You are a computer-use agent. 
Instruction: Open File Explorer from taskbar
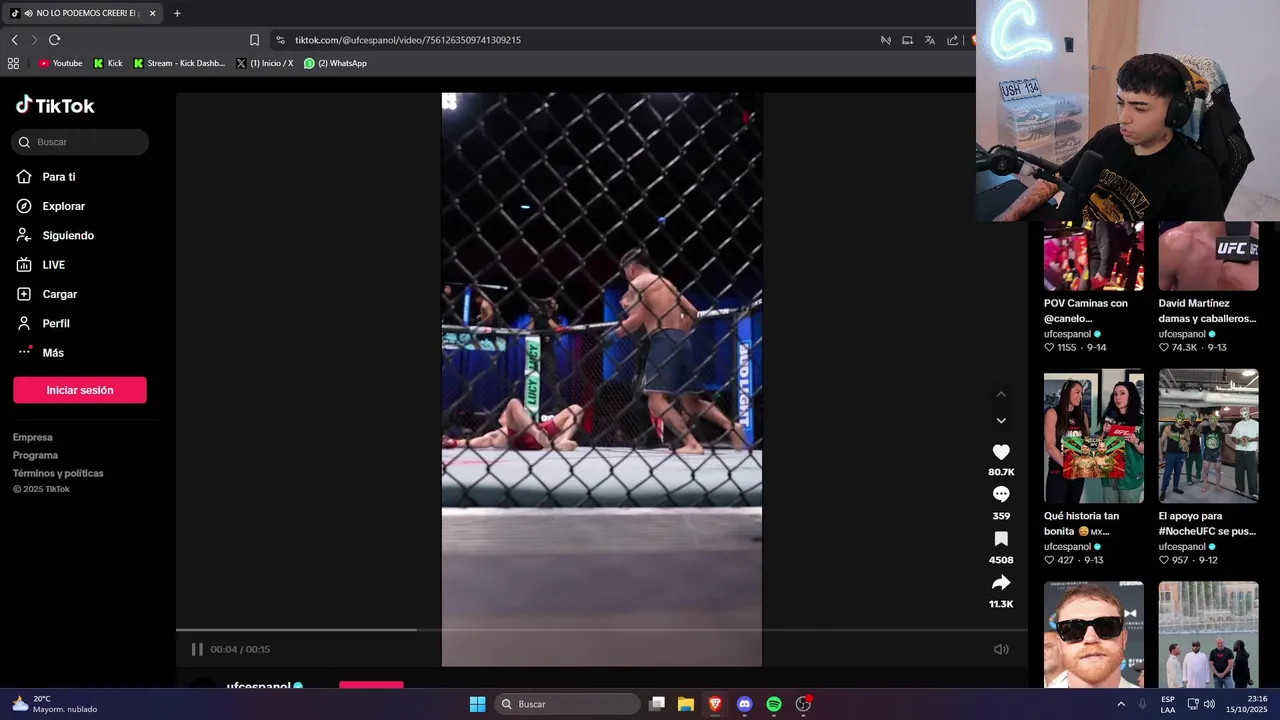pos(686,704)
